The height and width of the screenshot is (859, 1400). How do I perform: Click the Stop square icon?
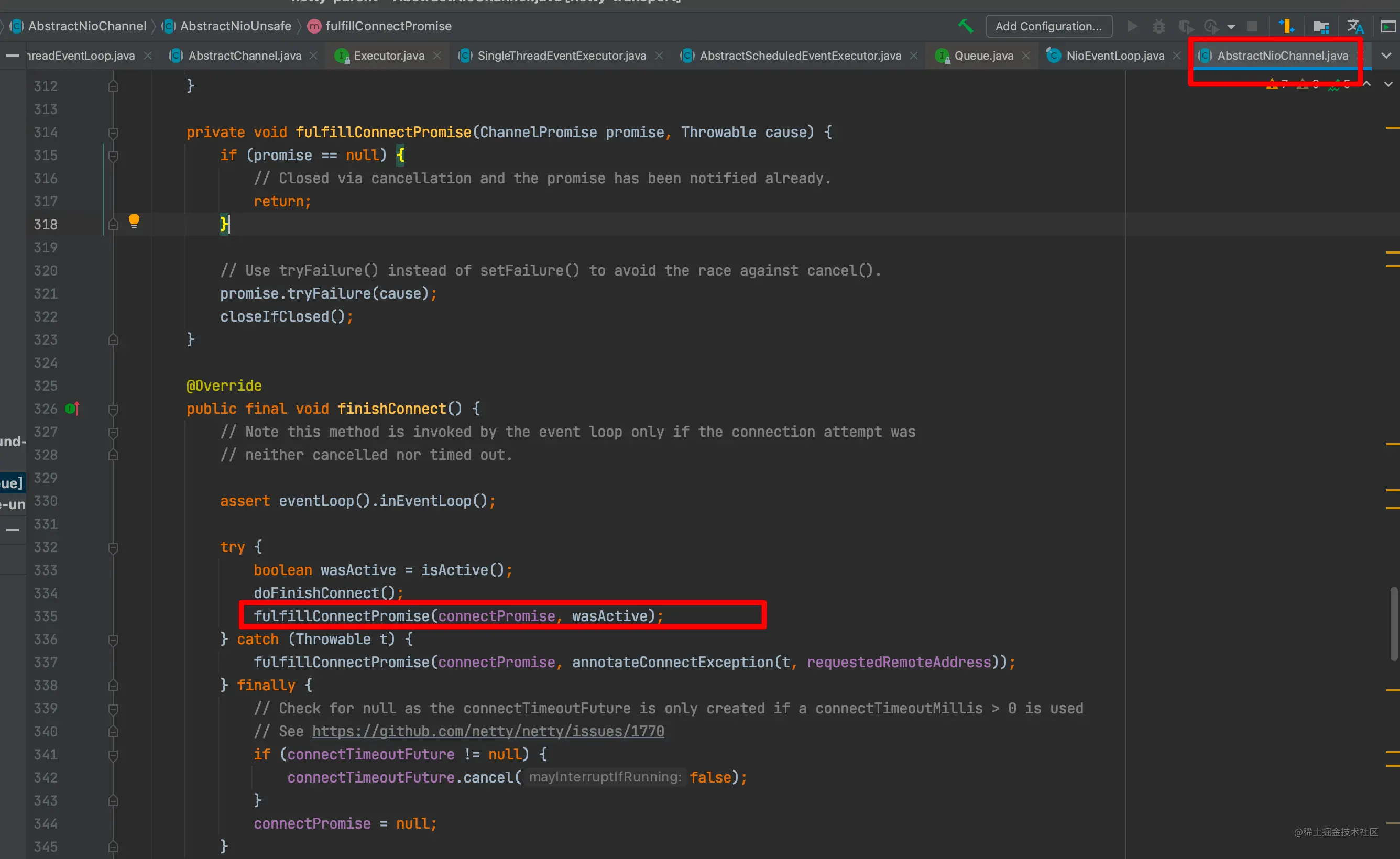coord(1252,26)
